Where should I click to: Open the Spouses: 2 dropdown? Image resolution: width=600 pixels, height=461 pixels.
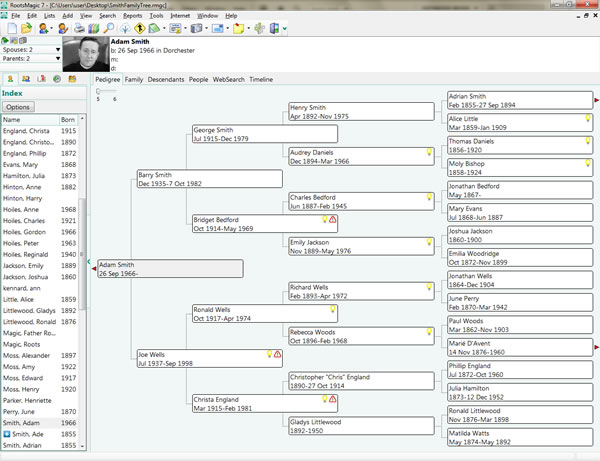click(x=58, y=50)
